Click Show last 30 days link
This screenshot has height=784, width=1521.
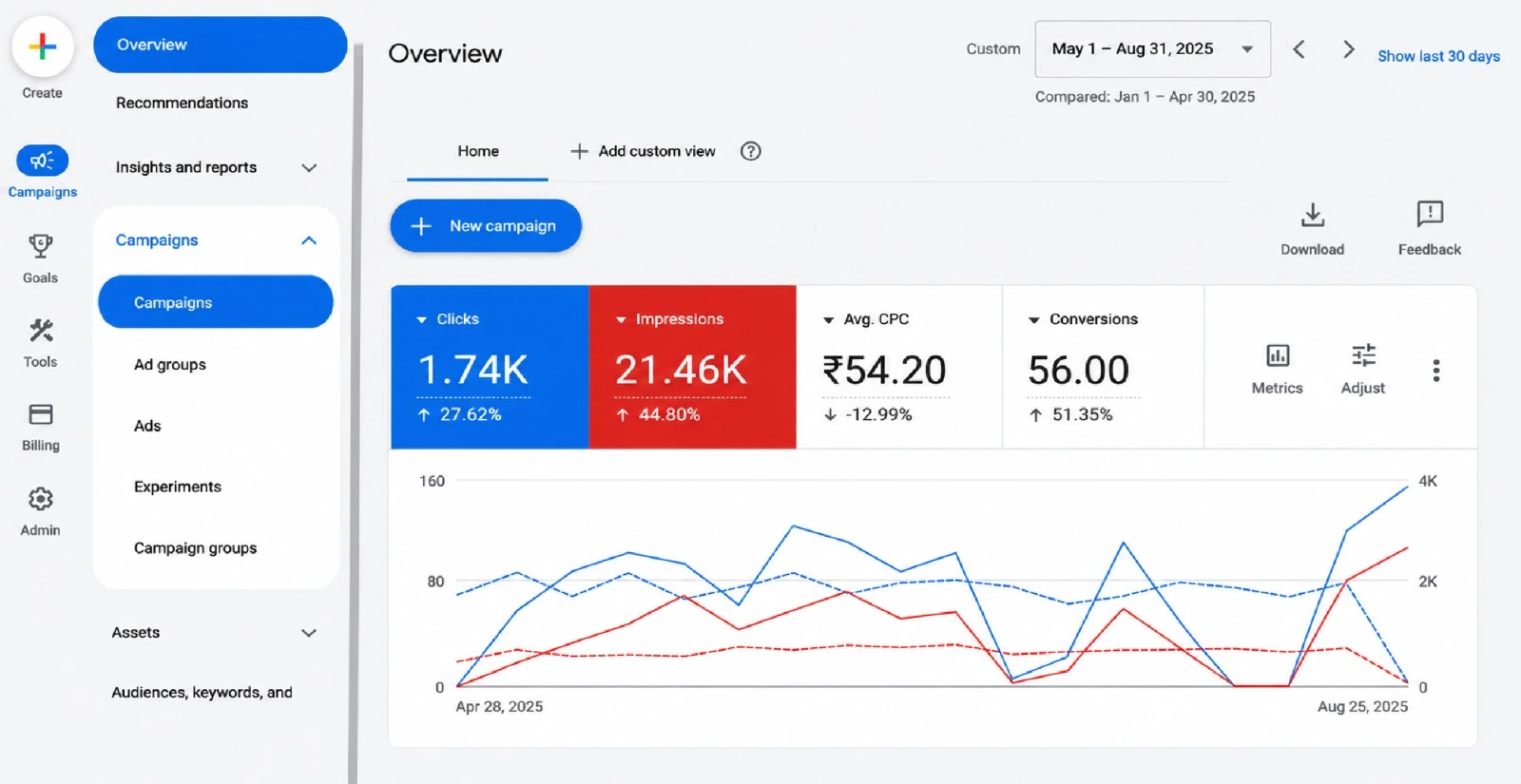pos(1438,56)
